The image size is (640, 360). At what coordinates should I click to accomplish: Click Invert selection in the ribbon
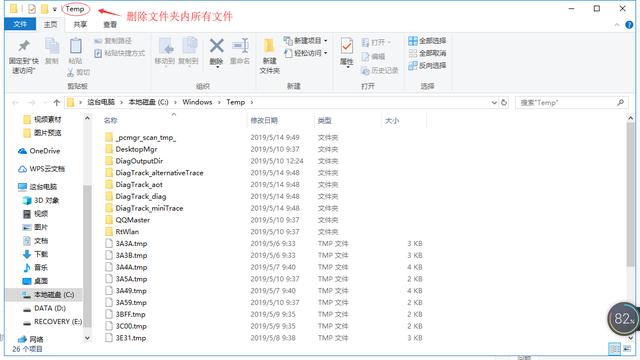[x=427, y=65]
